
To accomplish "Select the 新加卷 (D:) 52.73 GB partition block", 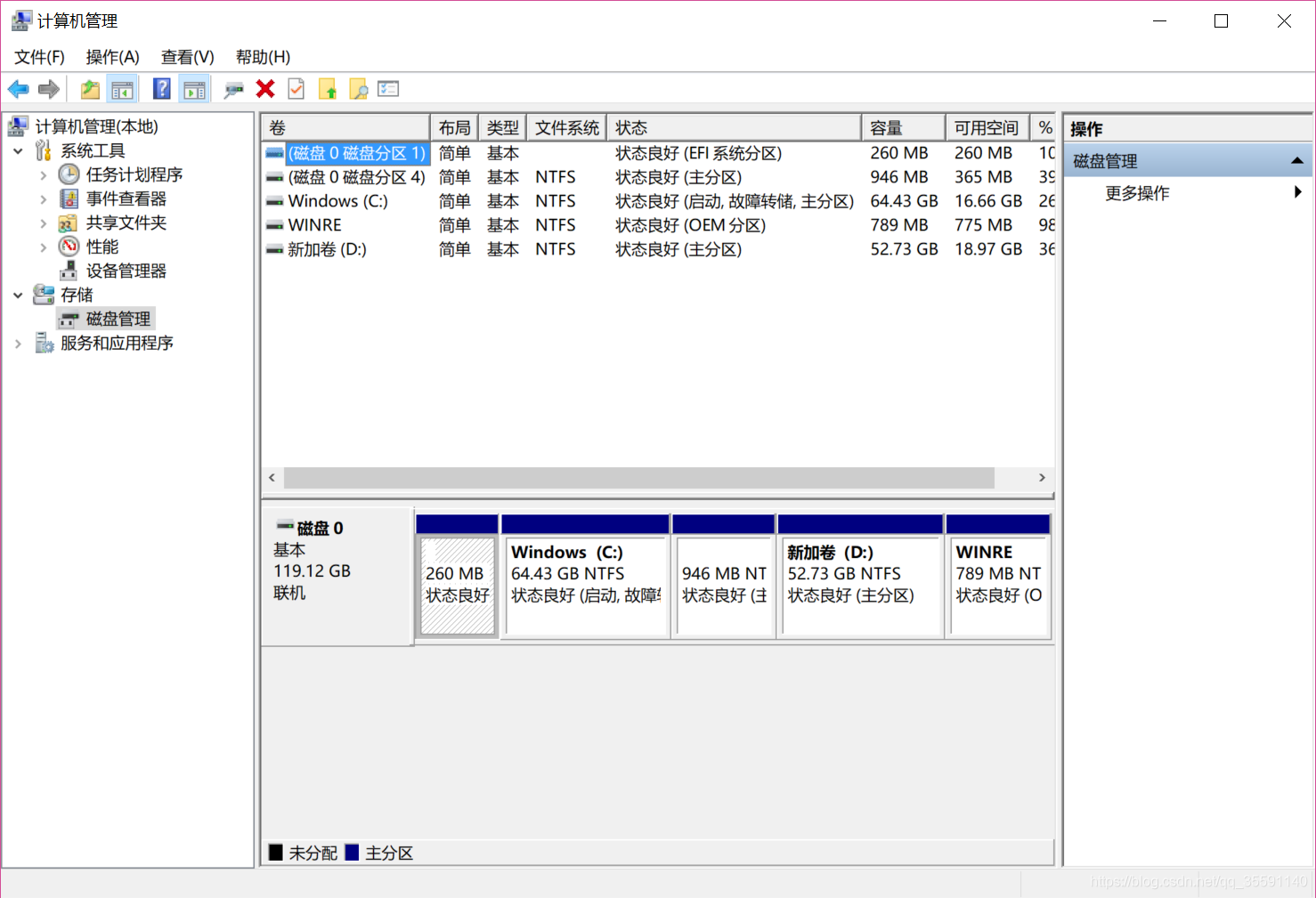I will pos(860,577).
